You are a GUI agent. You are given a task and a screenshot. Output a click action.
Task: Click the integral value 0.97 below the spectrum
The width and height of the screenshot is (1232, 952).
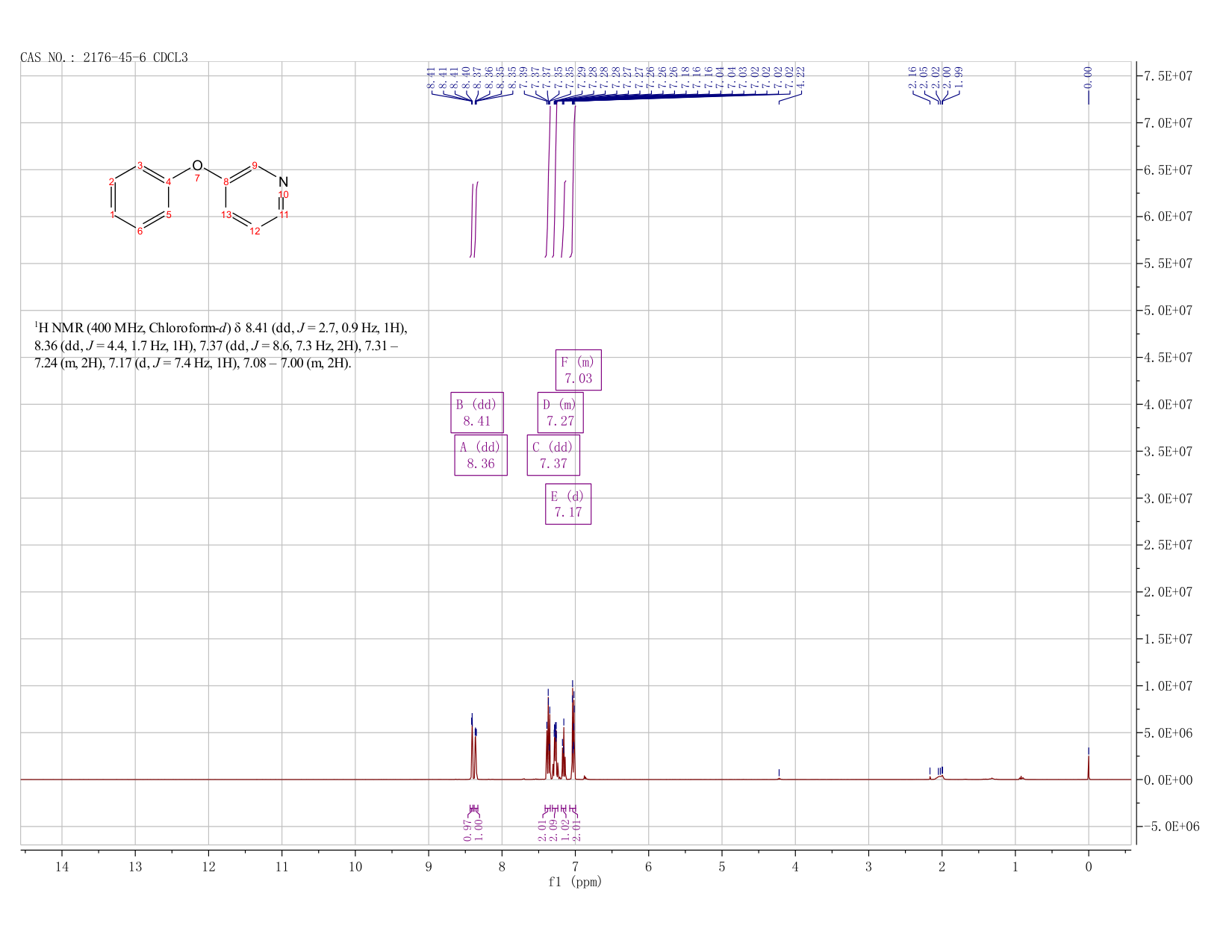point(467,830)
